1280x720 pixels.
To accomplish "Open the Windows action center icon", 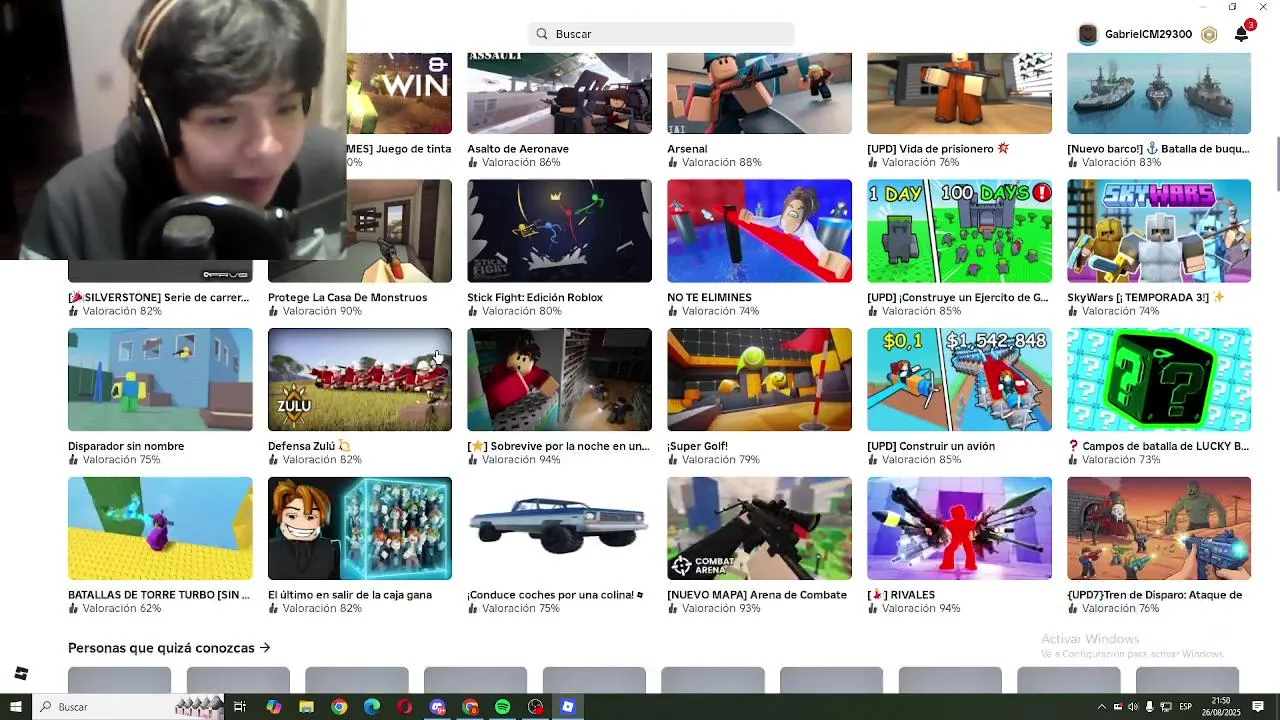I will [1258, 707].
